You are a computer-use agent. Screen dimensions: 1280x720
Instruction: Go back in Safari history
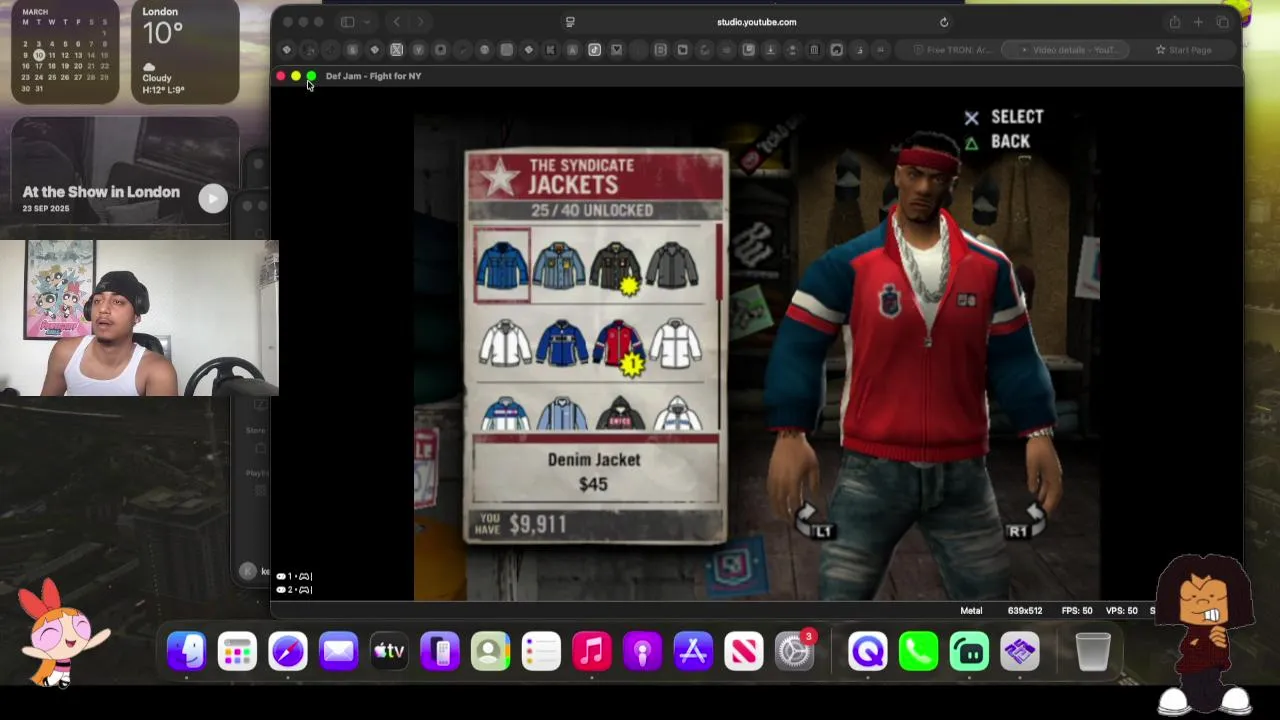396,22
